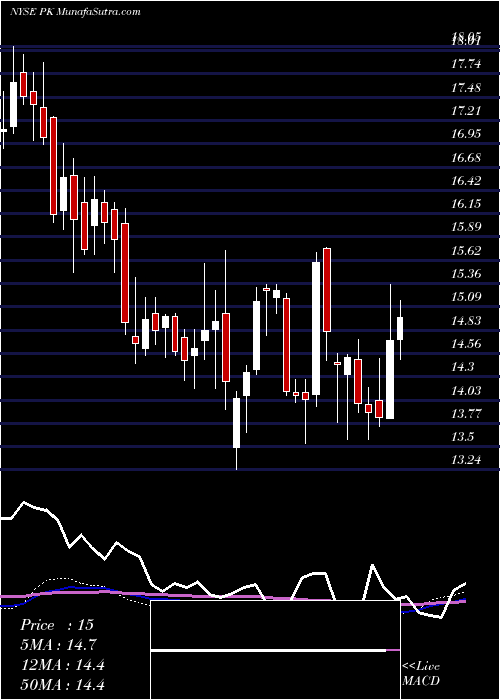
Task: Click the 15.09 price axis label
Action: pos(466,297)
